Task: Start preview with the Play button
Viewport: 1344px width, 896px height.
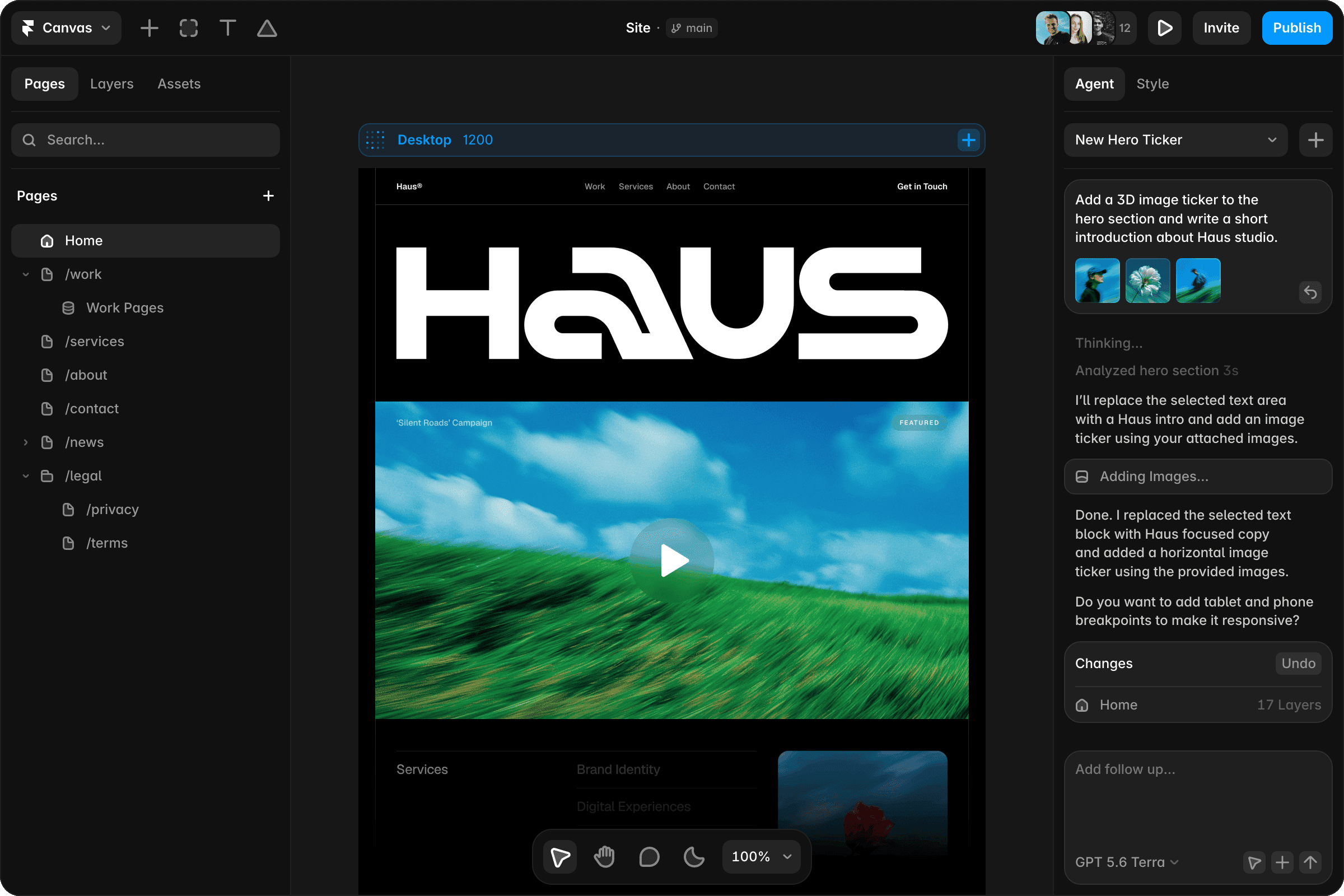Action: pos(1165,28)
